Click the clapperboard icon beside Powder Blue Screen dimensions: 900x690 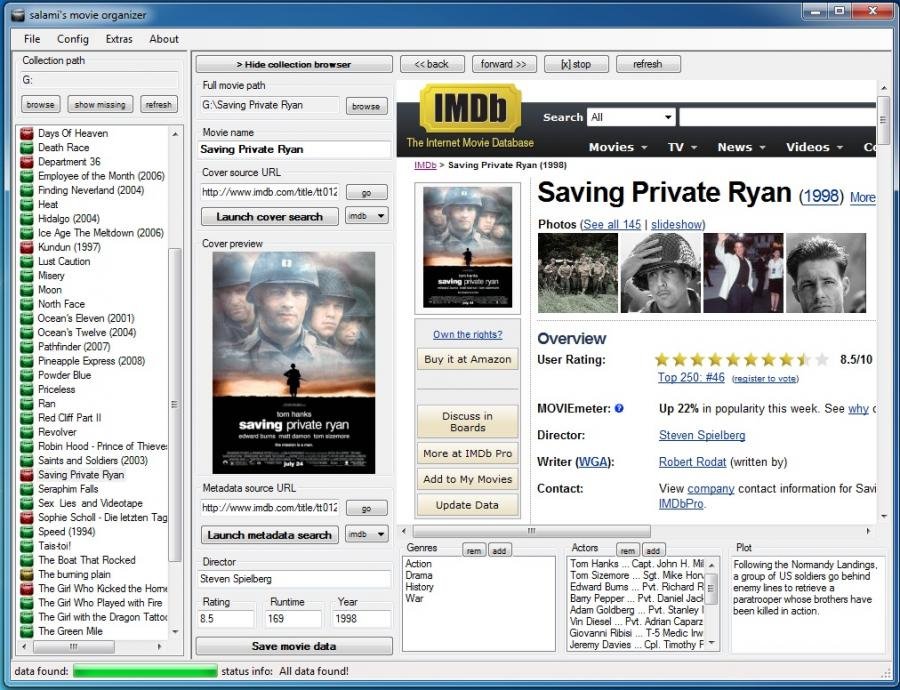pyautogui.click(x=26, y=375)
